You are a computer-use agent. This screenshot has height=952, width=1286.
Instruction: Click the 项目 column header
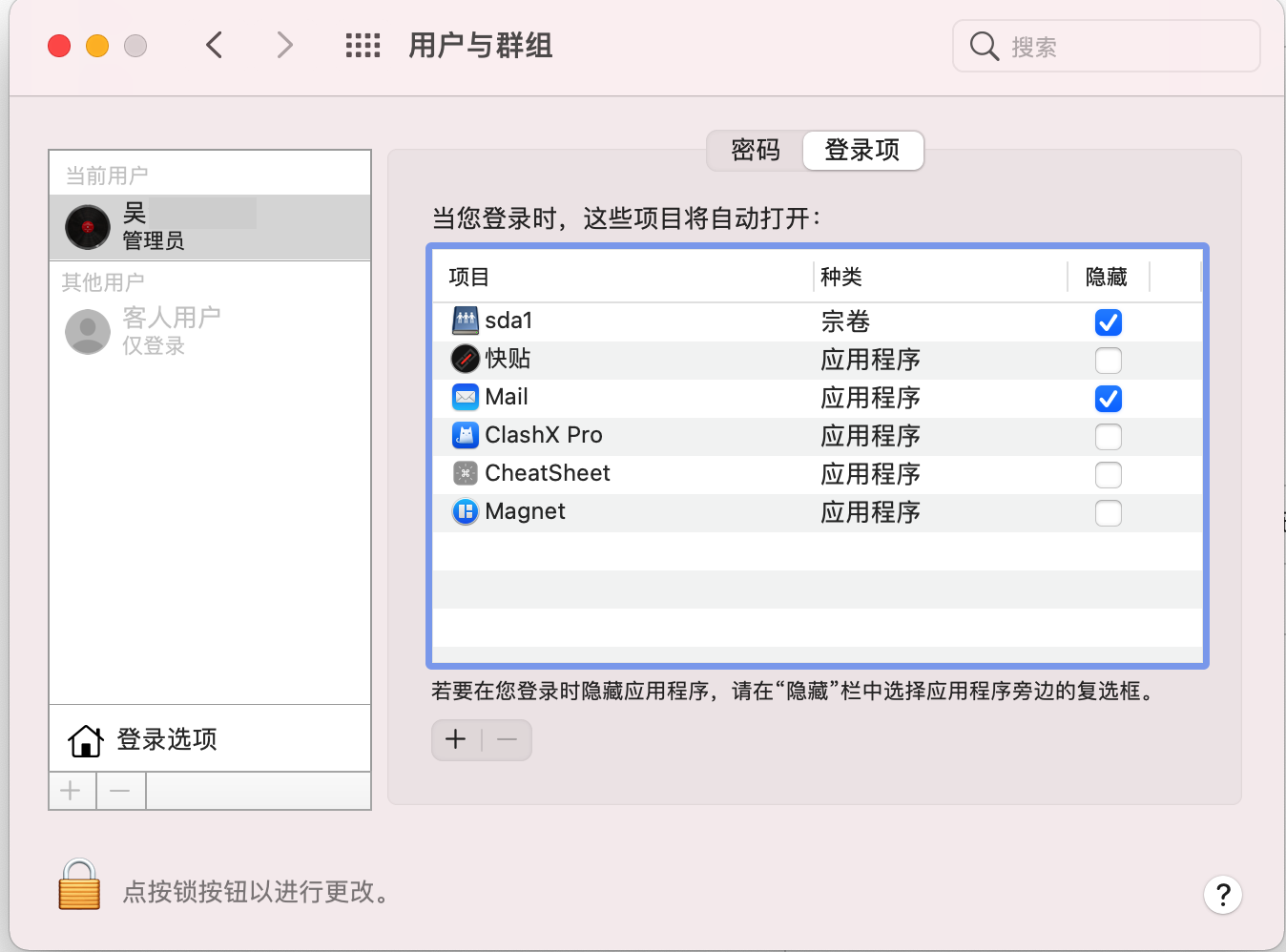tap(468, 277)
